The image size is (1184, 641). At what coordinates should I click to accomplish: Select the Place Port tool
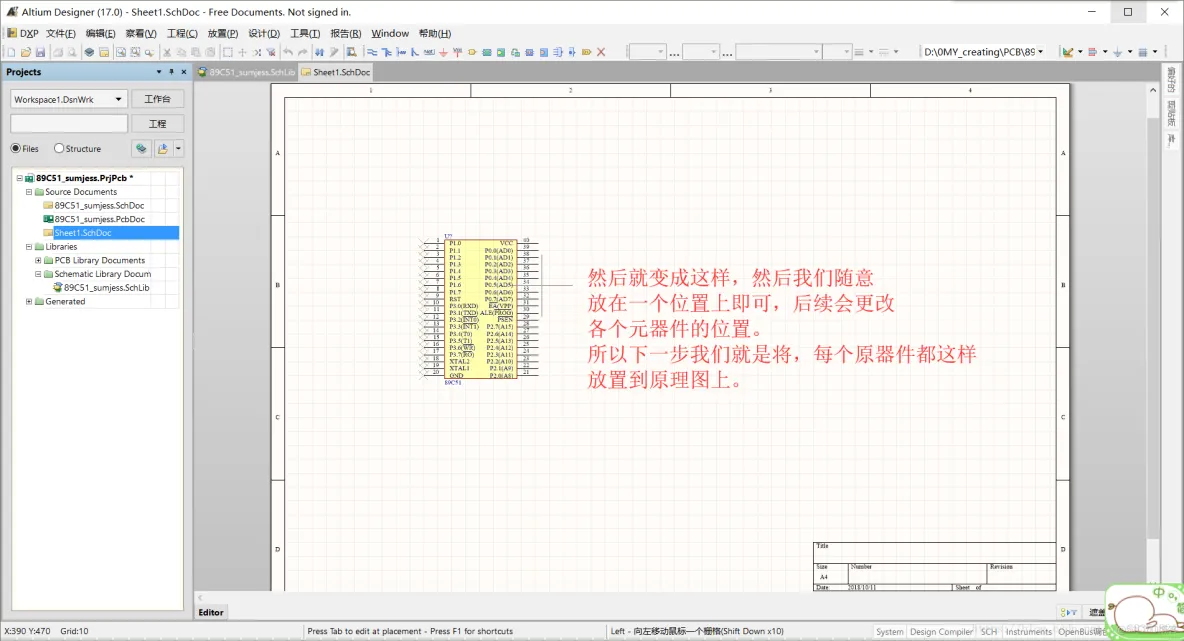pos(587,52)
